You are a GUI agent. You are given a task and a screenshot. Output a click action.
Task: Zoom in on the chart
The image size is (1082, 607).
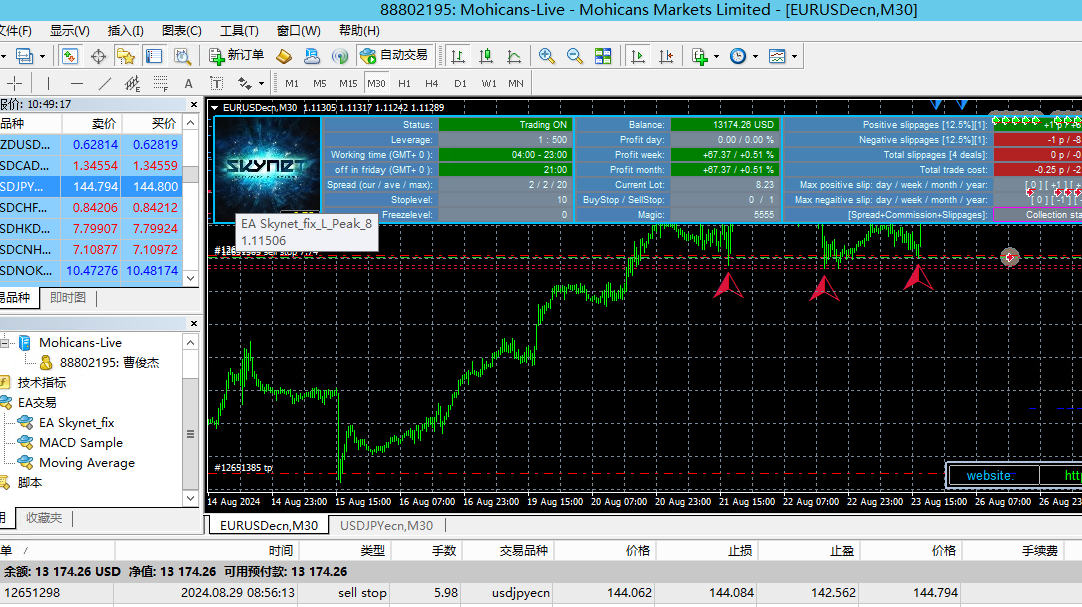(547, 56)
